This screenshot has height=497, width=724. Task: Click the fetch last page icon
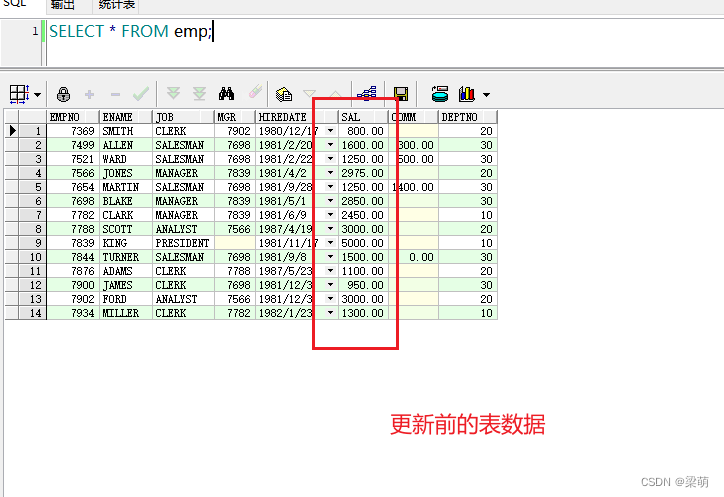pyautogui.click(x=199, y=94)
